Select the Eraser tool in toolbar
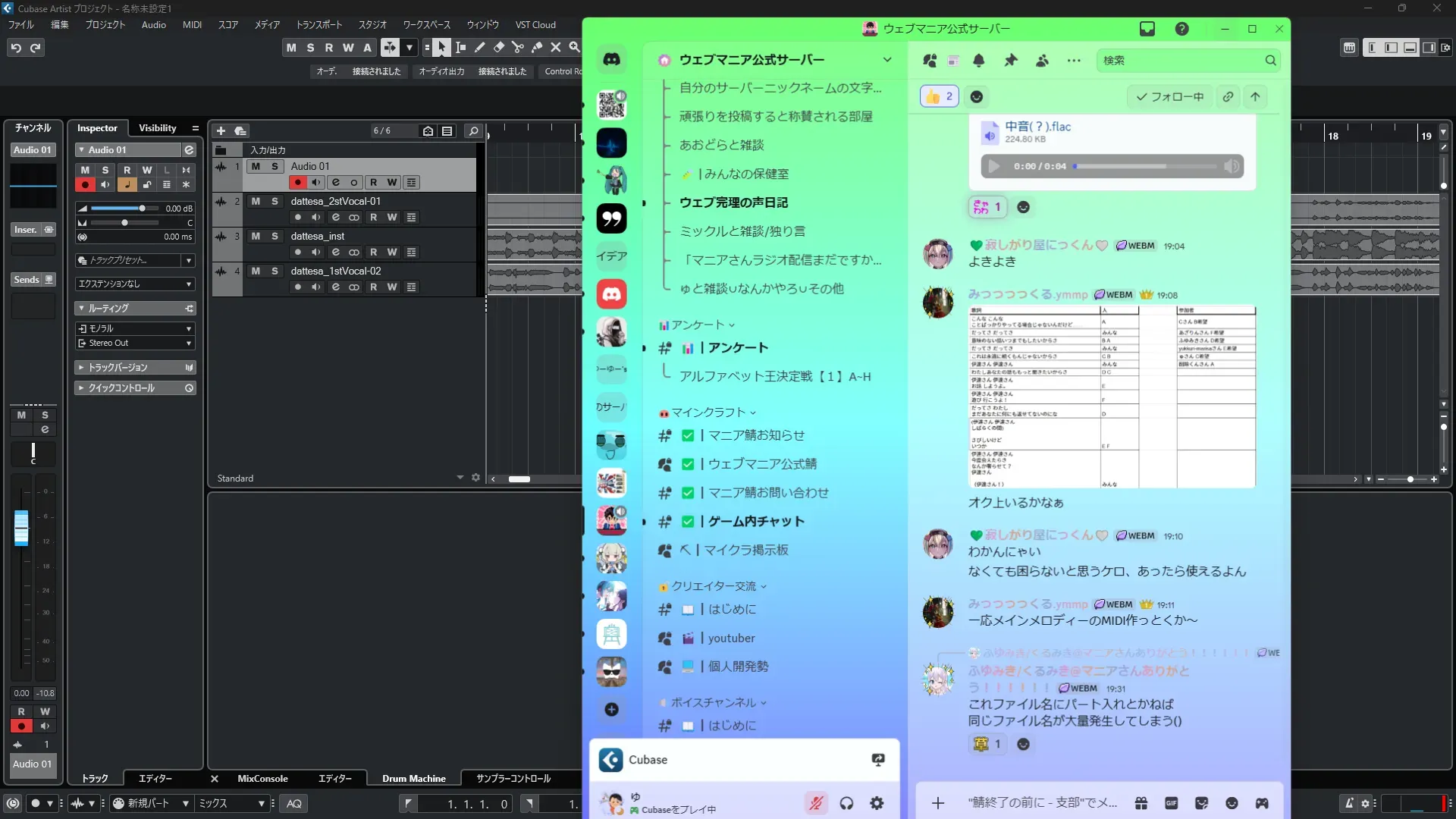Viewport: 1456px width, 819px height. pyautogui.click(x=499, y=47)
